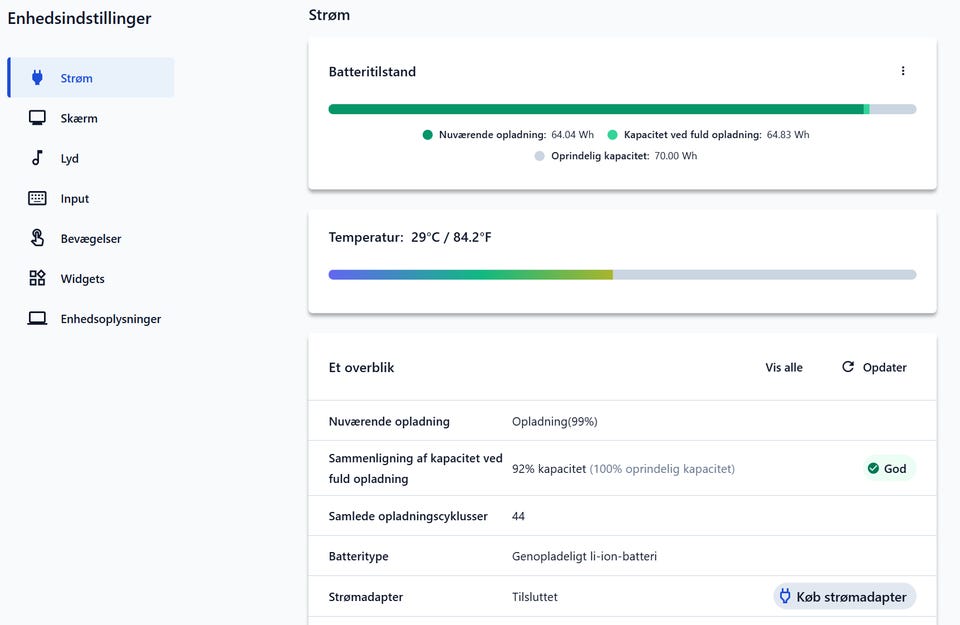Click the Bevægelser touch gesture icon

[x=37, y=238]
